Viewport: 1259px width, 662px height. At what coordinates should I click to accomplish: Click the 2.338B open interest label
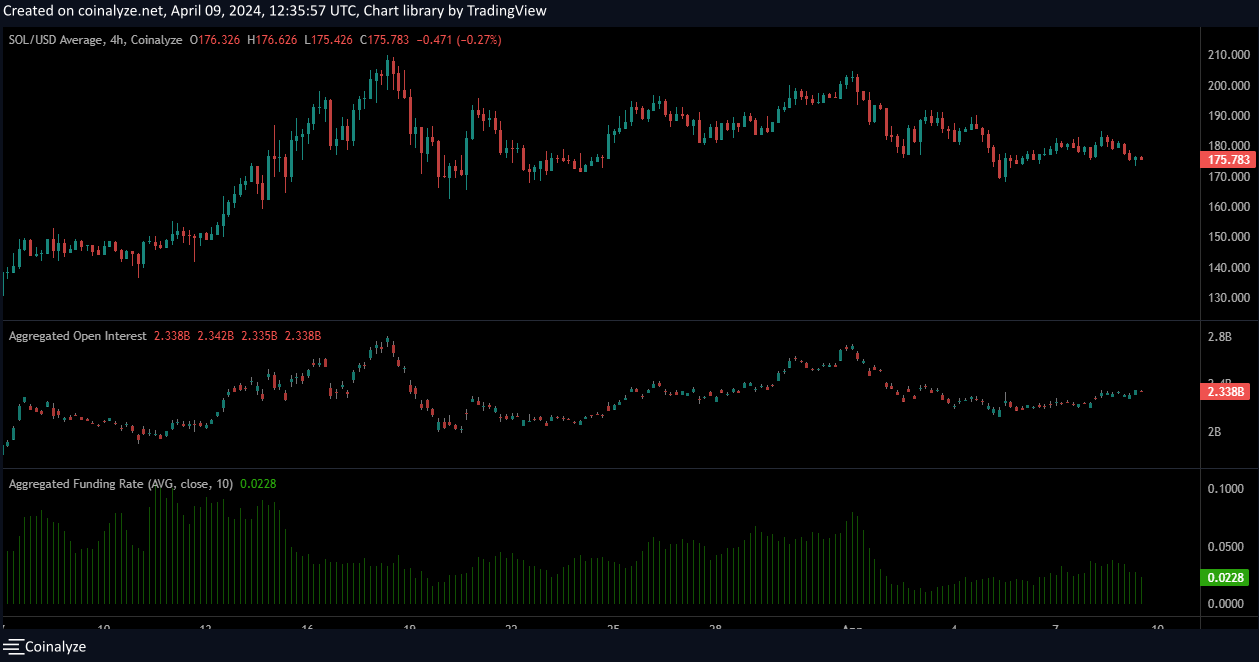click(1228, 392)
